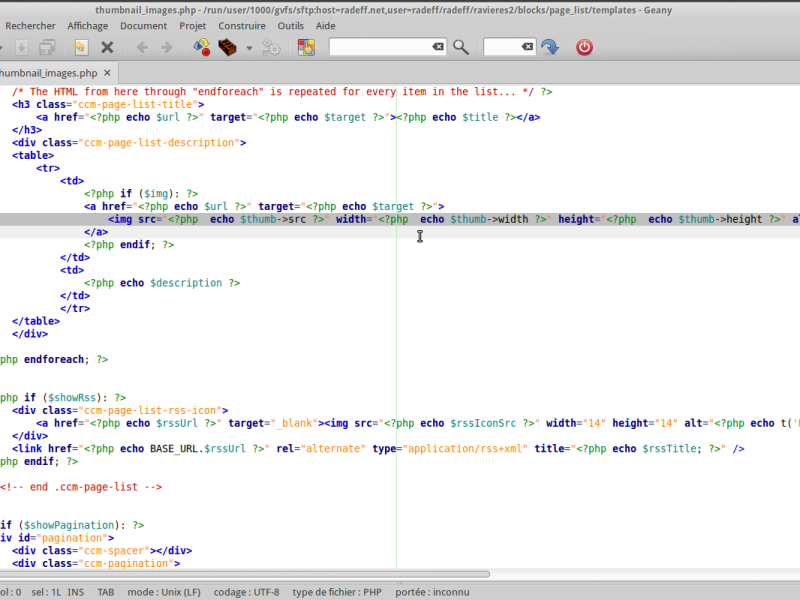Build the file with the brick icon
The width and height of the screenshot is (800, 600).
tap(228, 47)
